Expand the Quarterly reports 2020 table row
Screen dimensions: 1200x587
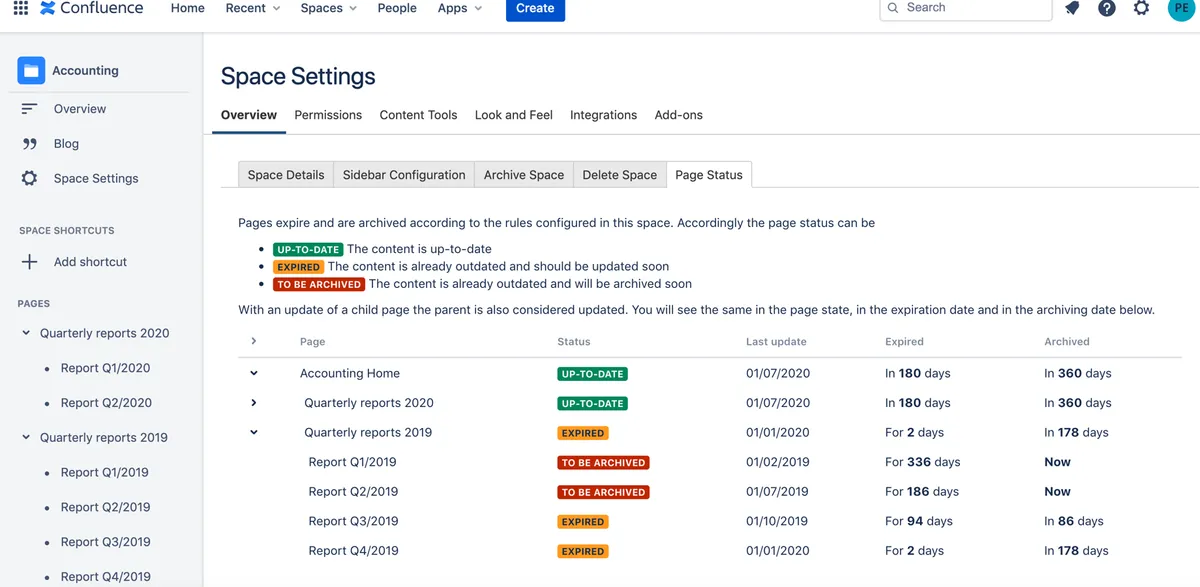[254, 403]
